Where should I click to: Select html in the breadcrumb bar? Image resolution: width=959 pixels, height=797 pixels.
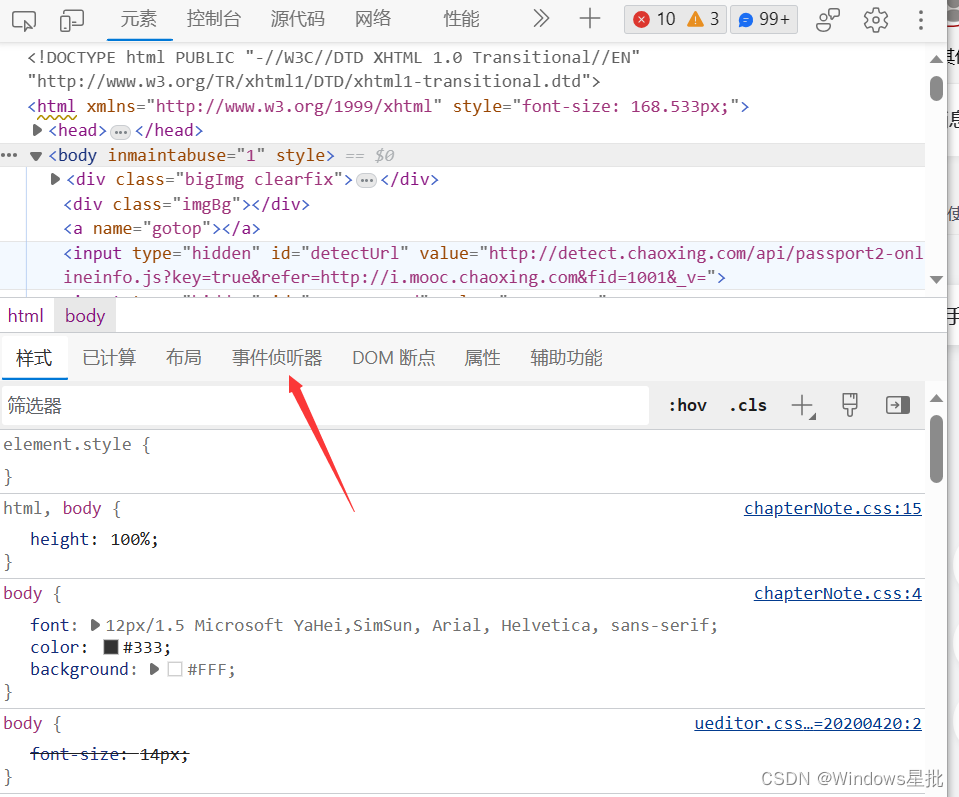(26, 316)
